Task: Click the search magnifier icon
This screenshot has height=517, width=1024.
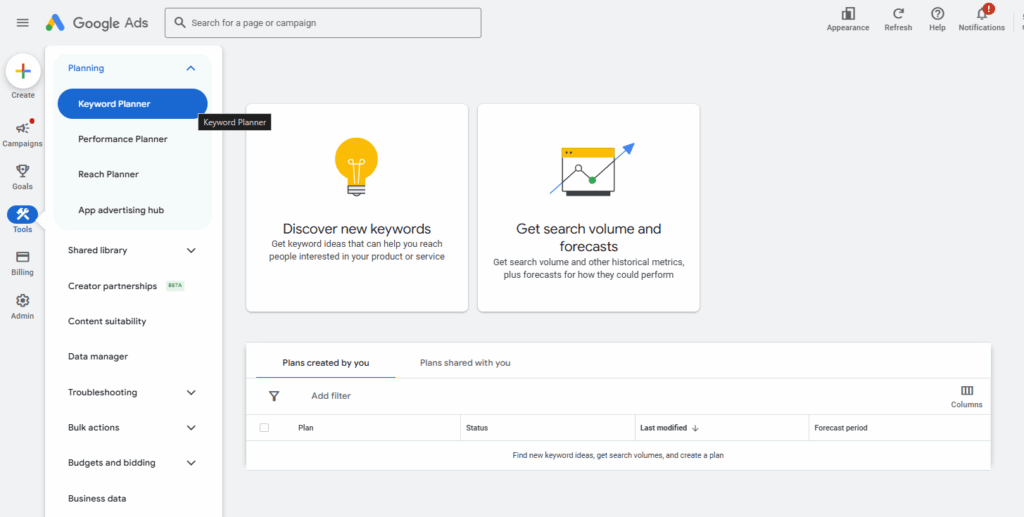Action: tap(180, 23)
